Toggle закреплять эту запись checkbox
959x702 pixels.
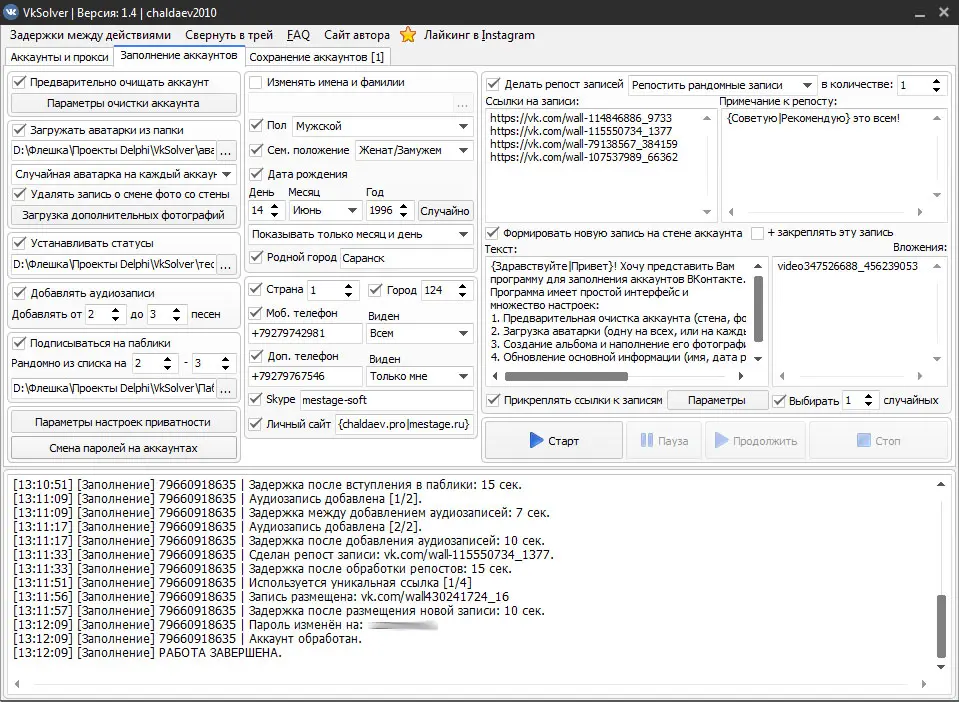pos(757,233)
